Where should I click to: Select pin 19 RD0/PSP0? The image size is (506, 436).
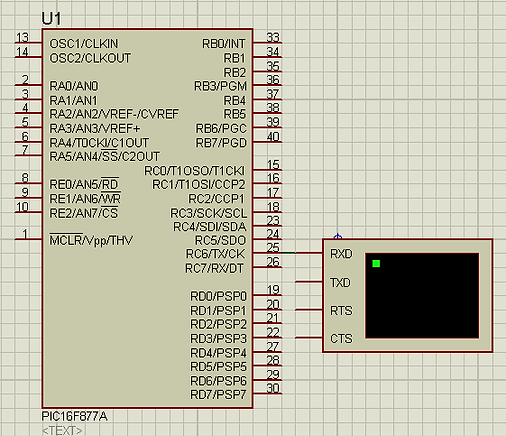click(268, 295)
